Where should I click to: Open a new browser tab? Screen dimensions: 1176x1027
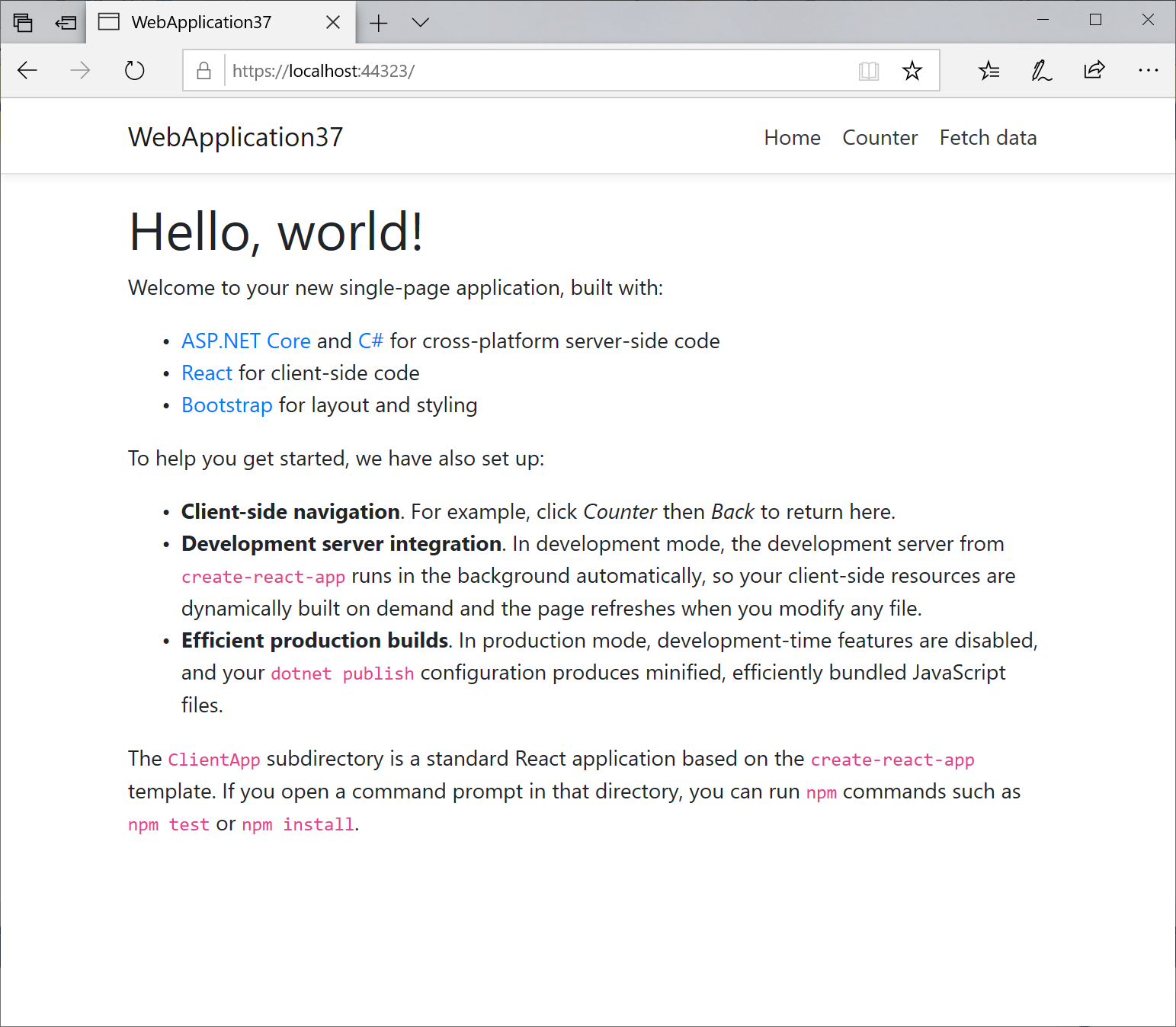[x=379, y=22]
